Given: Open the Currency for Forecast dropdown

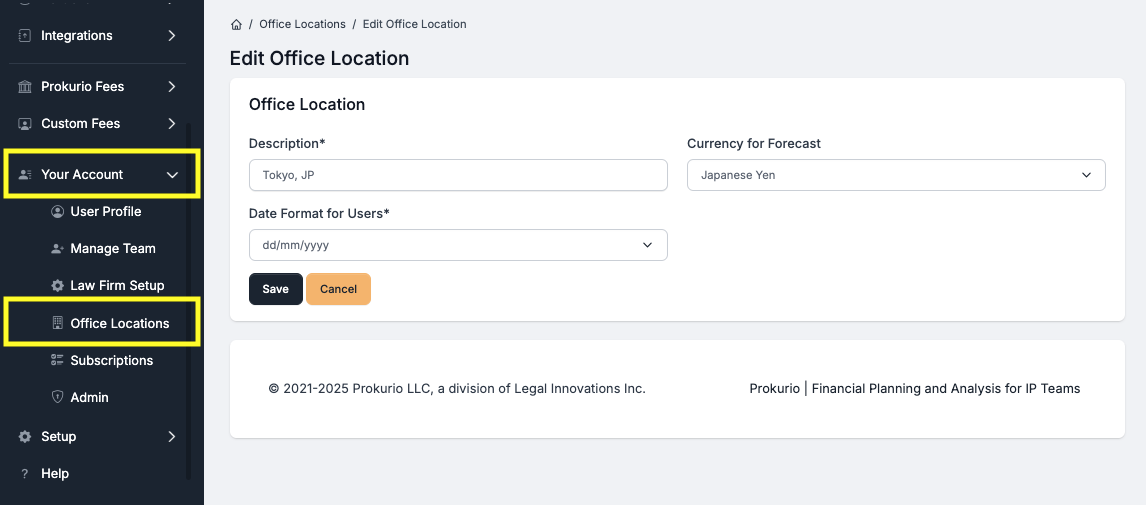Looking at the screenshot, I should (895, 175).
